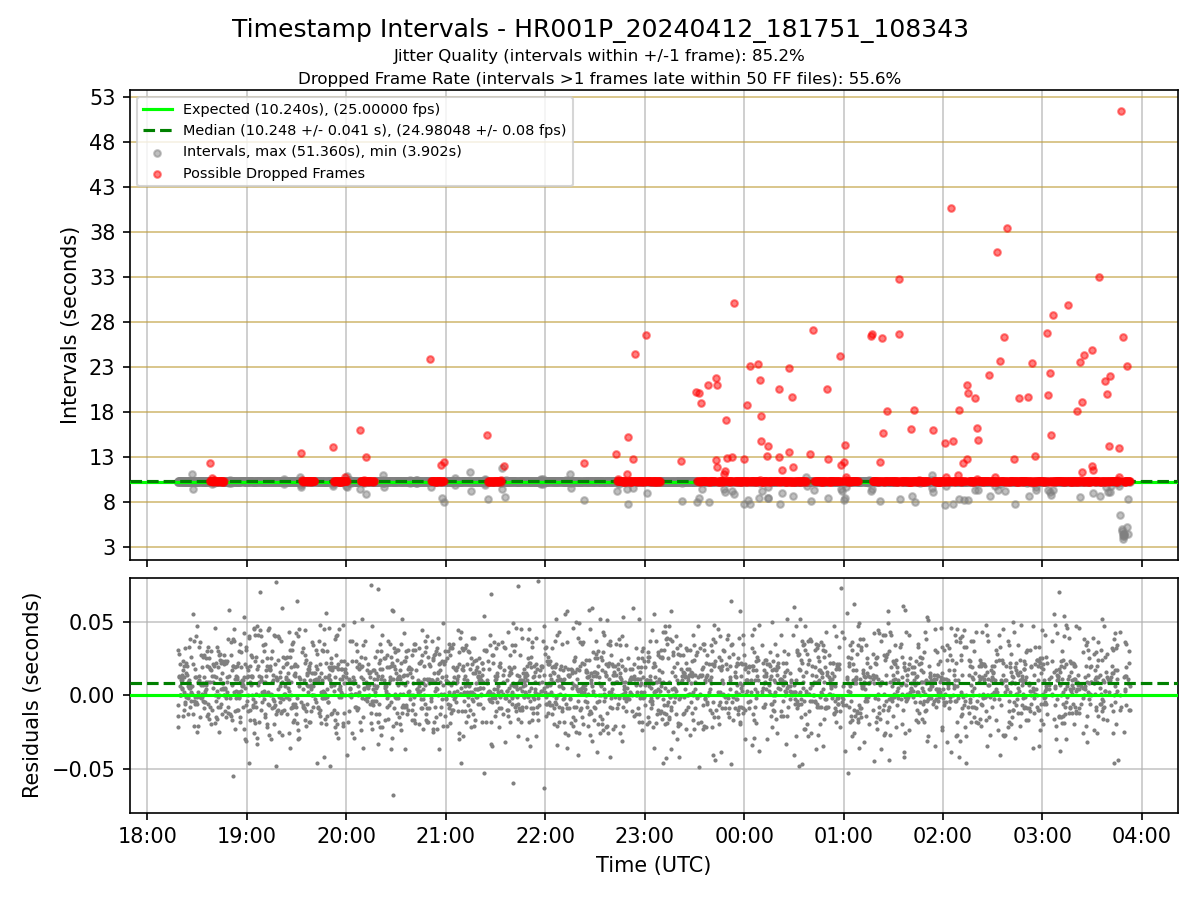
Task: Click the 28 y-axis tick label
Action: pyautogui.click(x=104, y=322)
